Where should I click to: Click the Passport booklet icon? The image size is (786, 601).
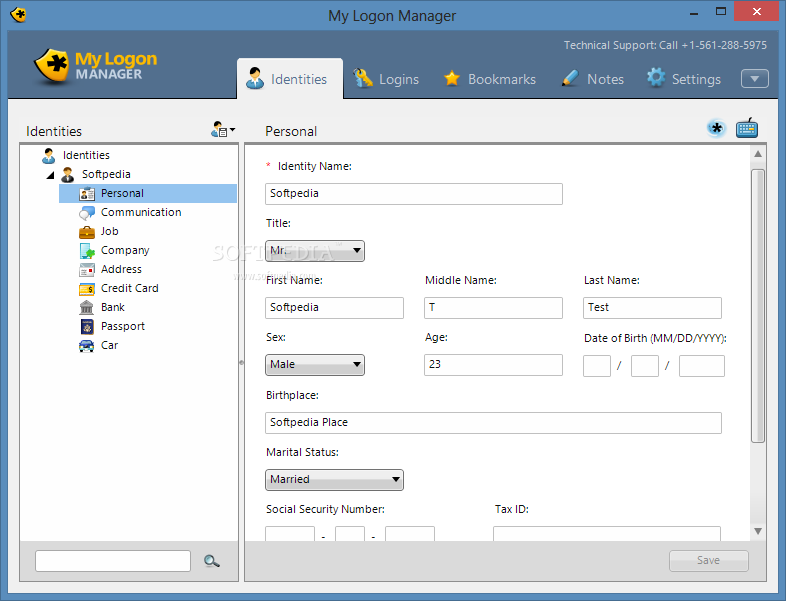87,327
